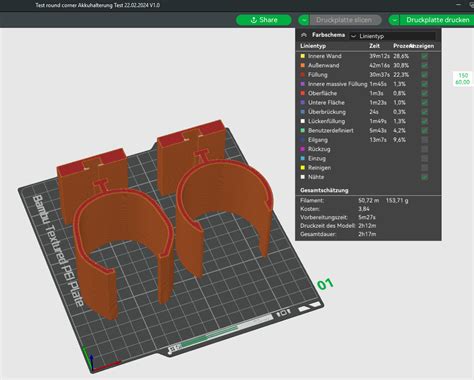The image size is (474, 380).
Task: Enable display checkbox for Einzug
Action: (424, 159)
